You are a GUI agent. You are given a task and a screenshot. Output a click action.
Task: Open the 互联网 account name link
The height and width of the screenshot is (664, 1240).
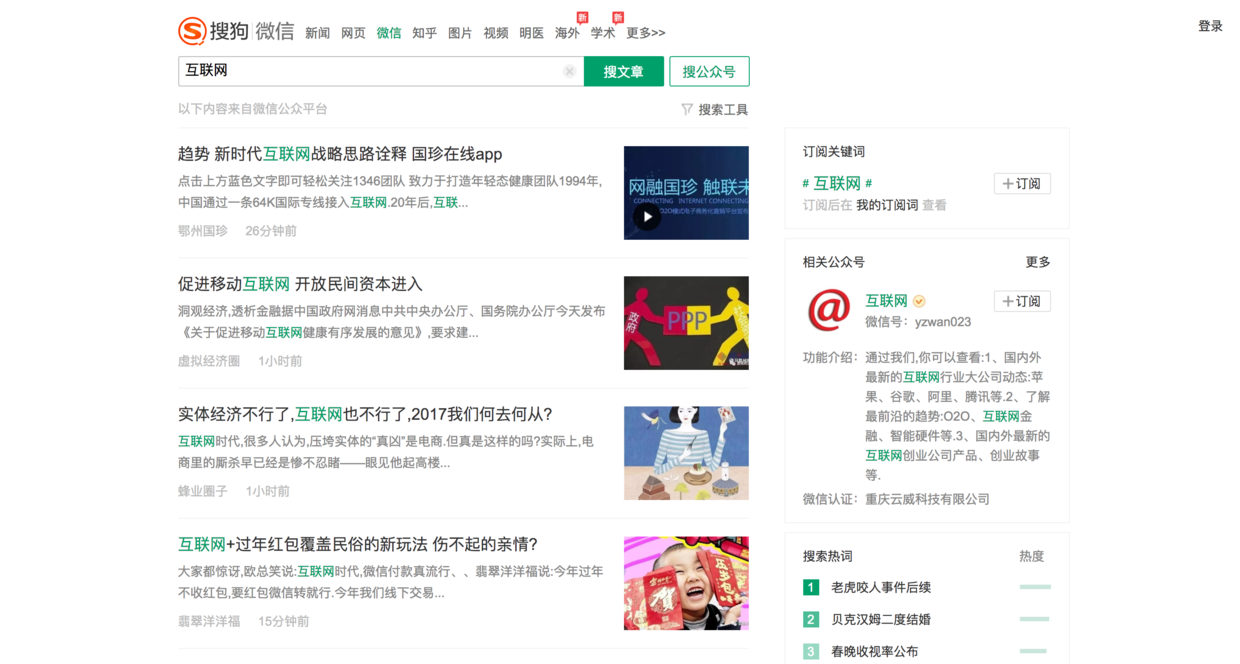[886, 300]
